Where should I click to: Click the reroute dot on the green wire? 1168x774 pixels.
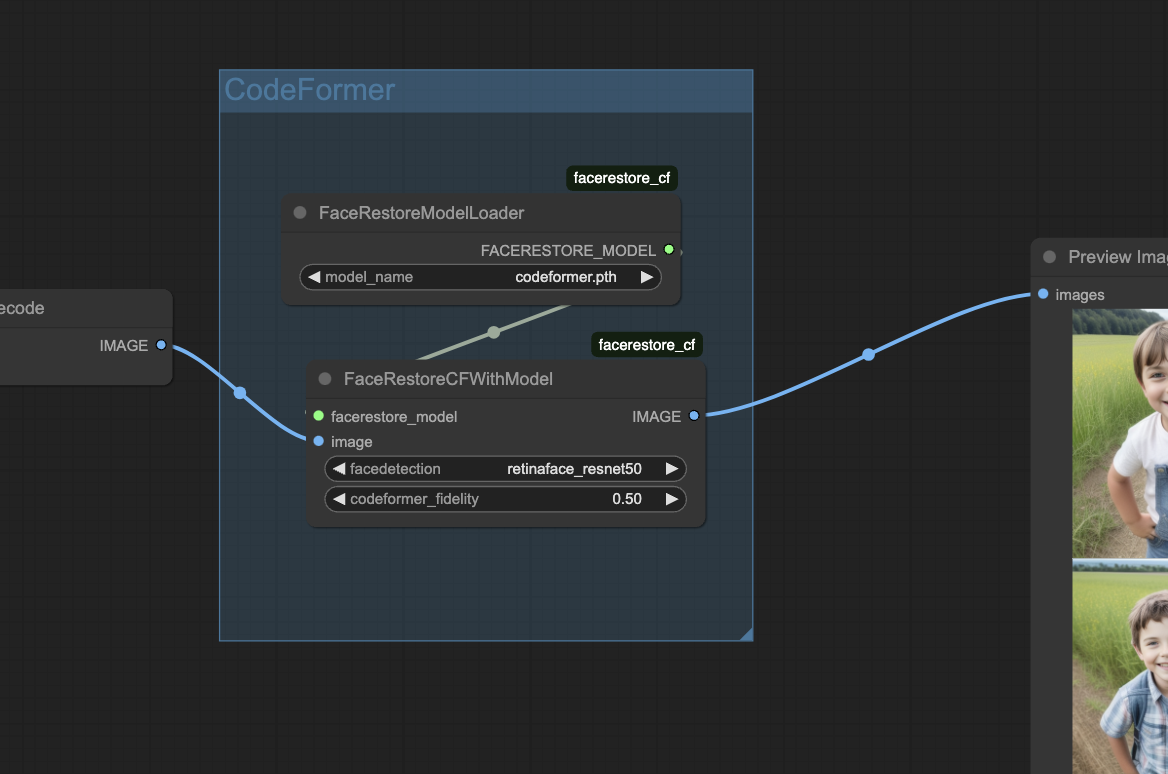(494, 331)
